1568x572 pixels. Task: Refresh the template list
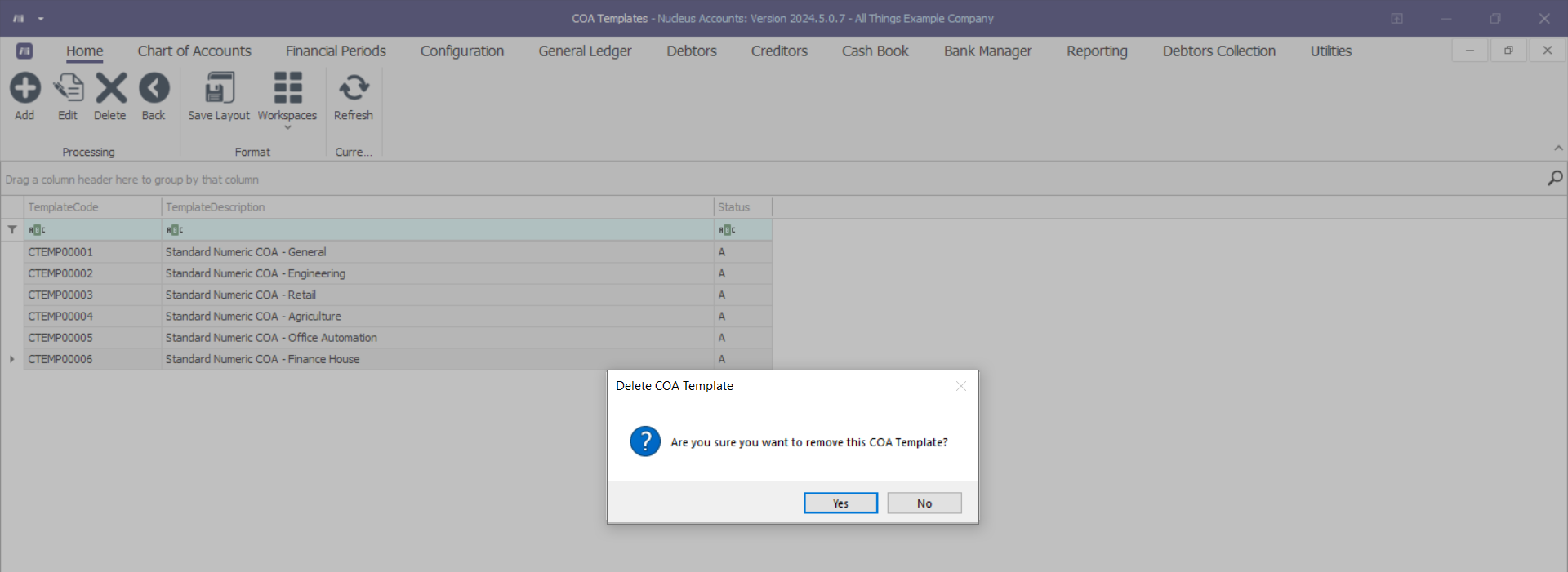click(x=354, y=88)
